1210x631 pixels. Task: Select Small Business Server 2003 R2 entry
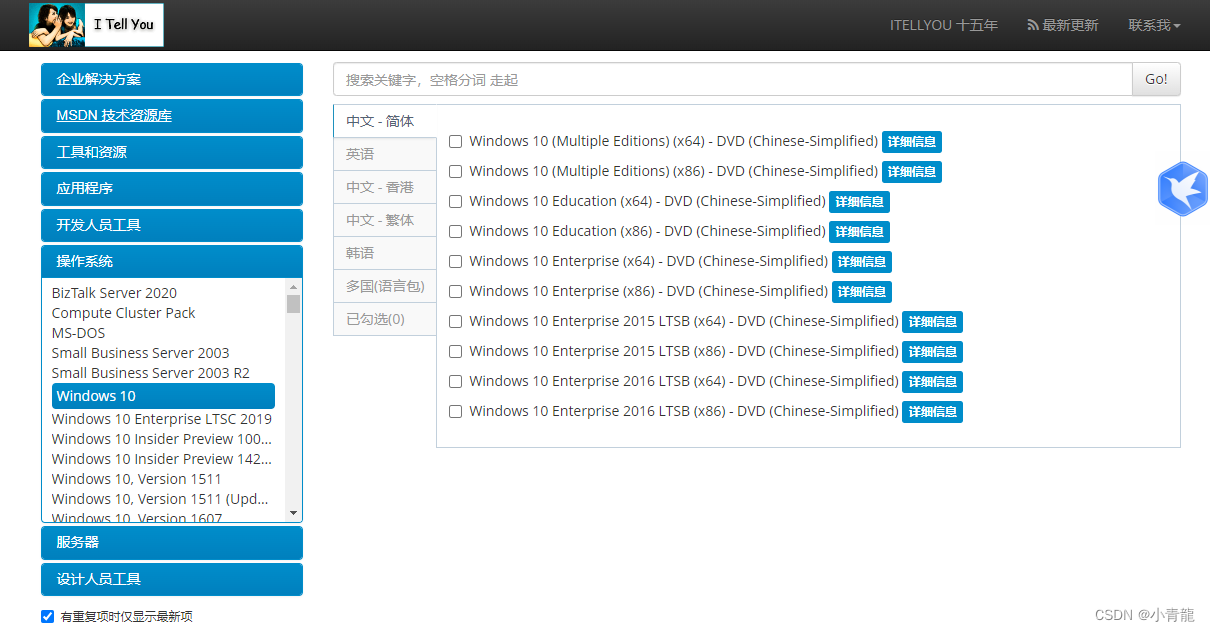[151, 373]
